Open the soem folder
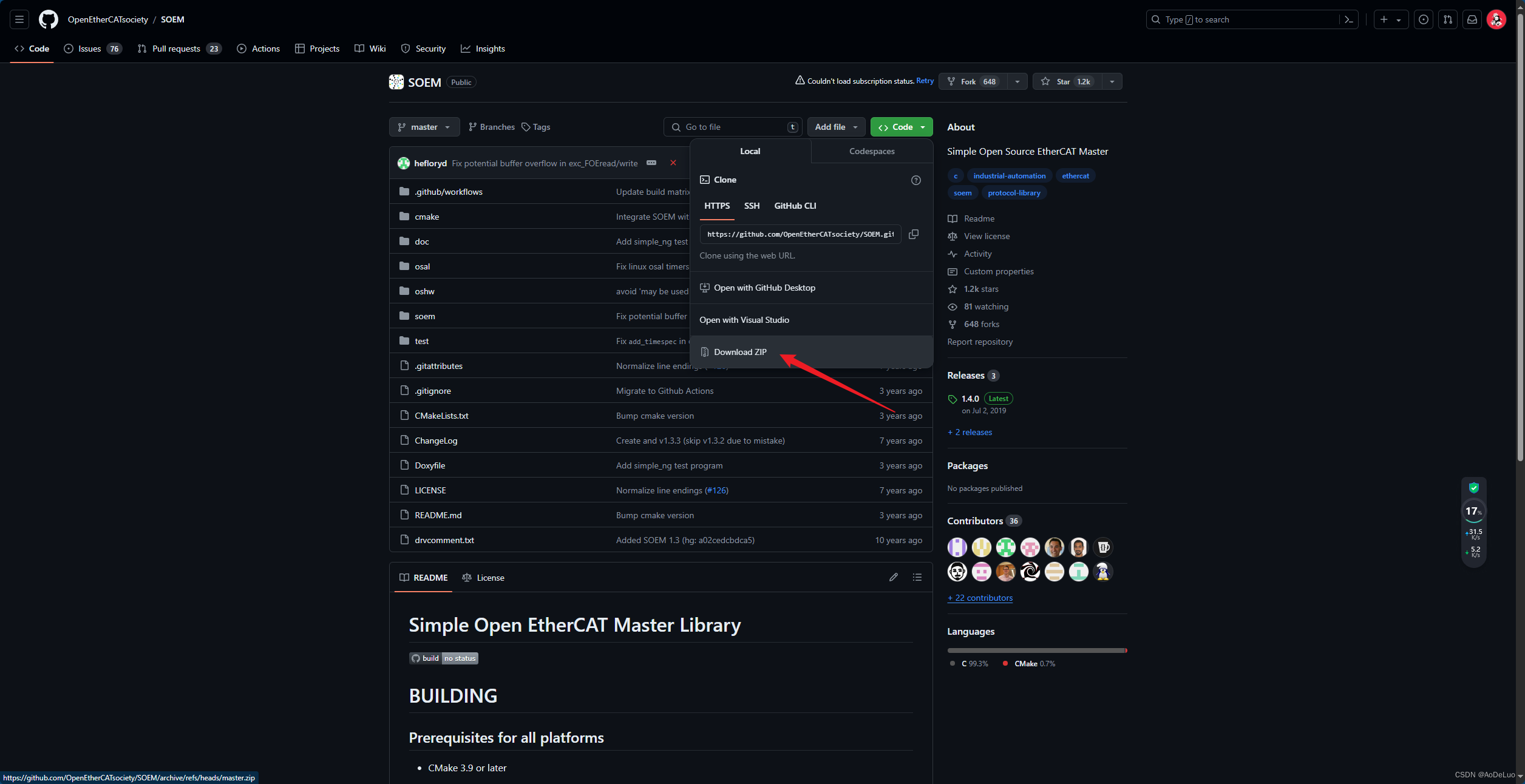This screenshot has height=784, width=1525. coord(425,316)
